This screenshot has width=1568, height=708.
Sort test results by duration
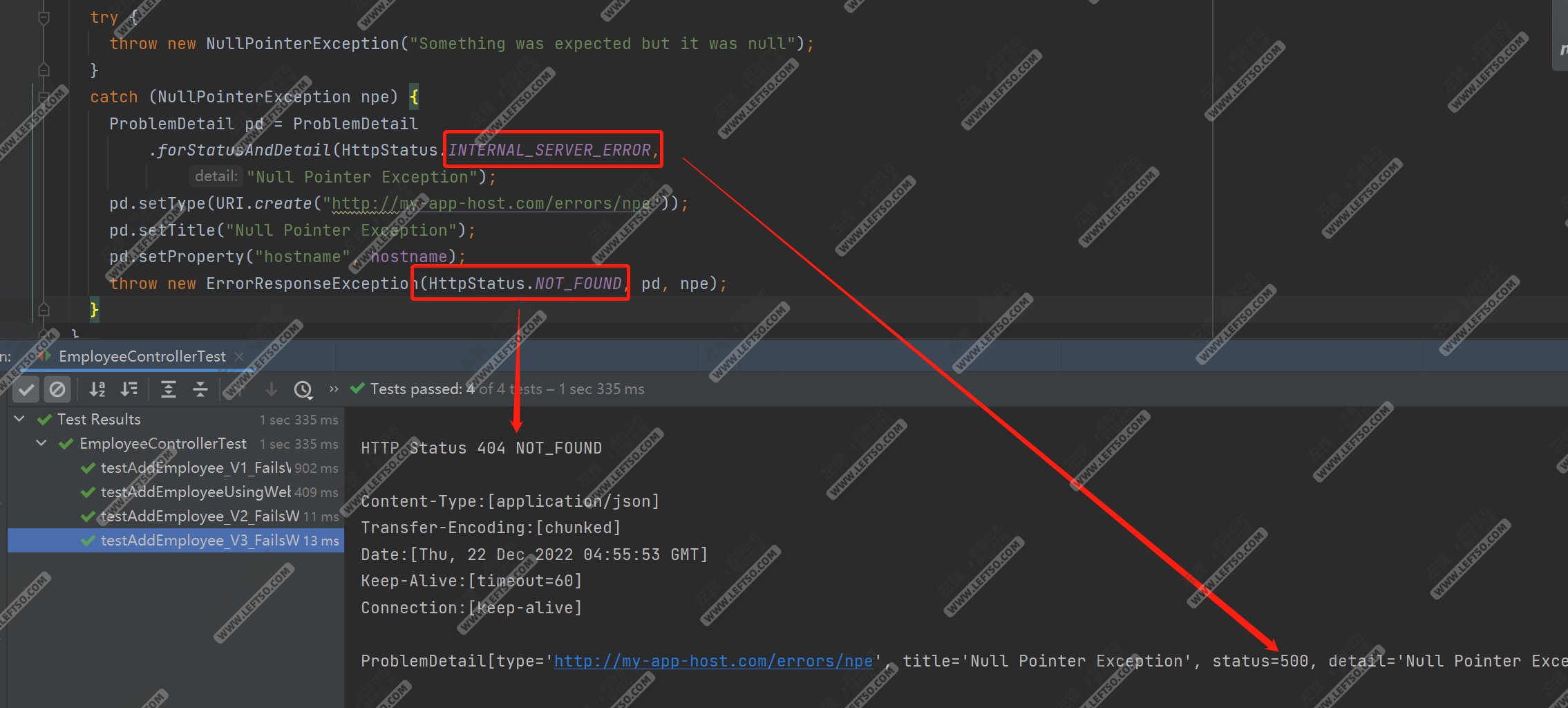(129, 390)
